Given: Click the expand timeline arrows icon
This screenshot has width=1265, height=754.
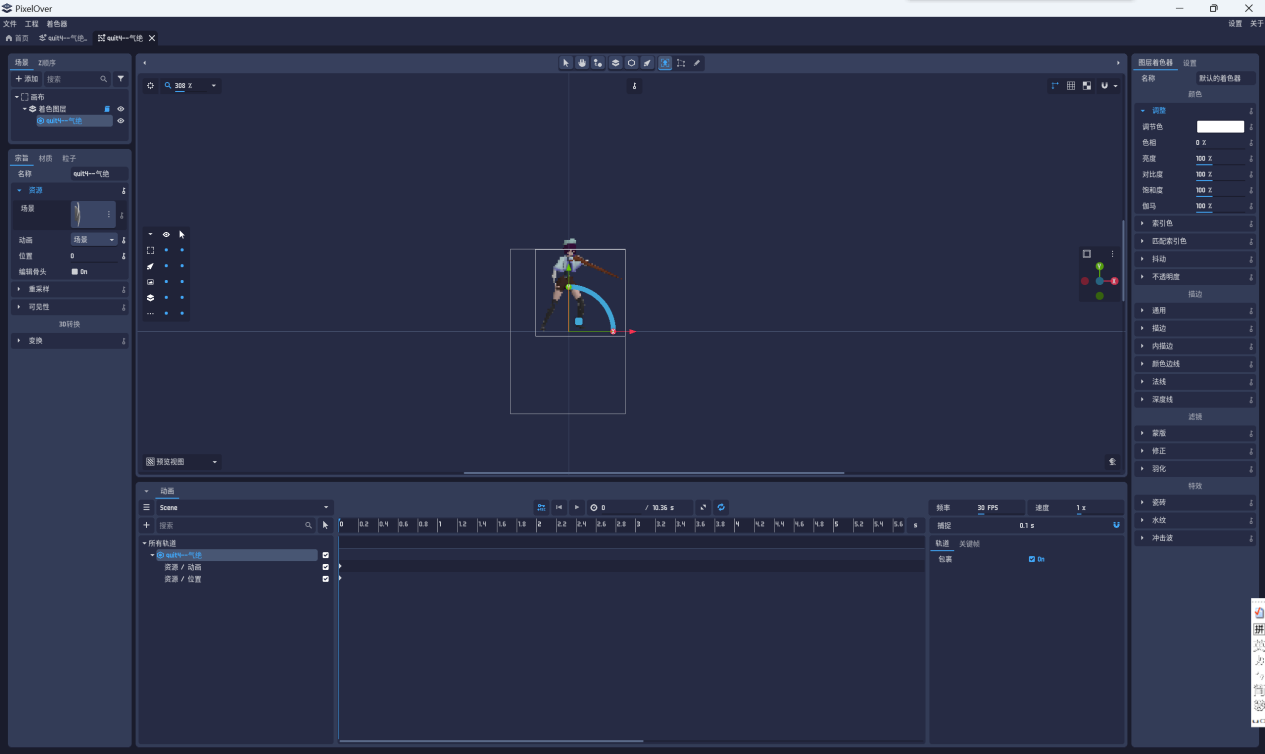Looking at the screenshot, I should pos(703,507).
